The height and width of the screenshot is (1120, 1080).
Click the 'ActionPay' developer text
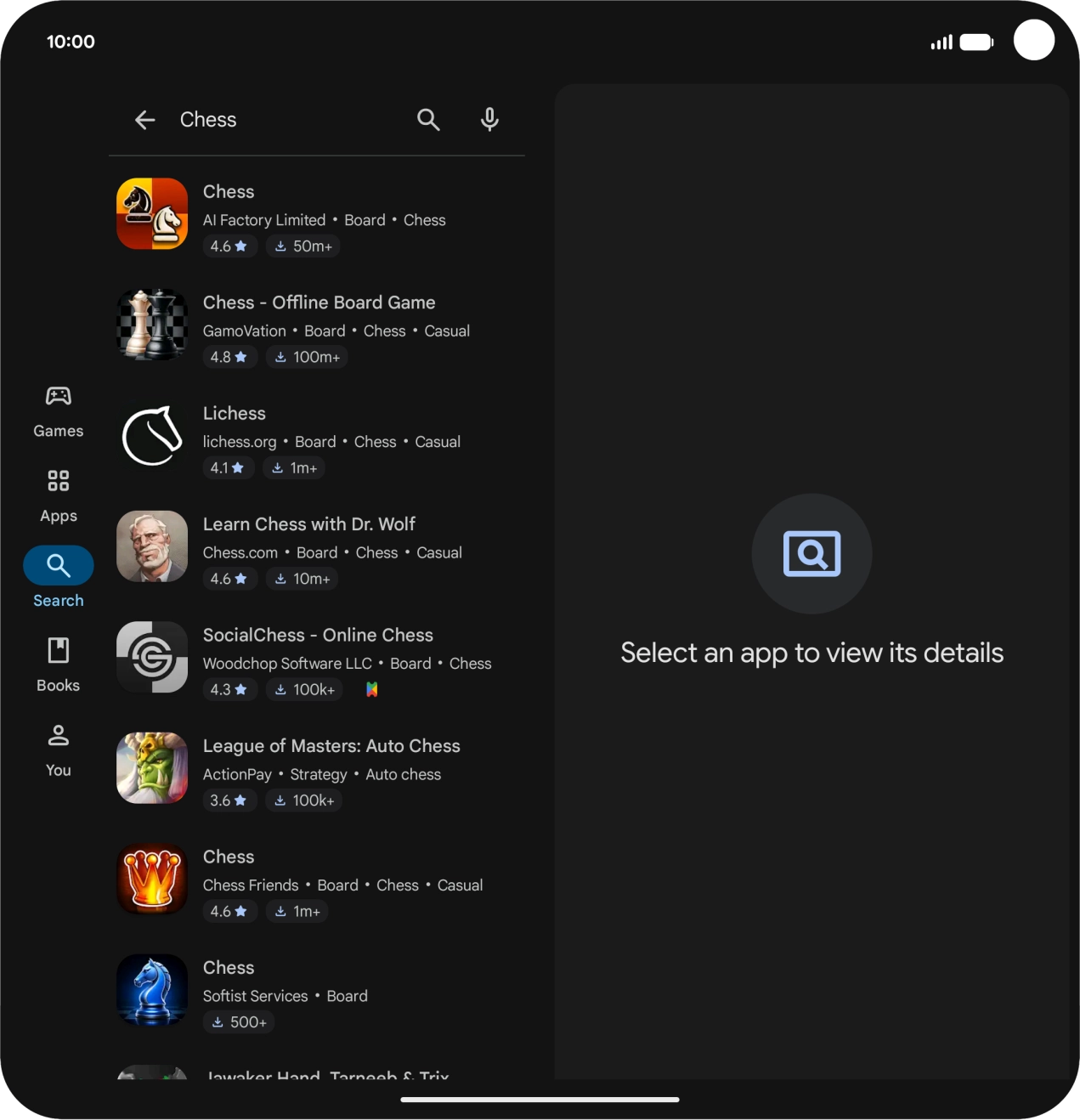[237, 775]
